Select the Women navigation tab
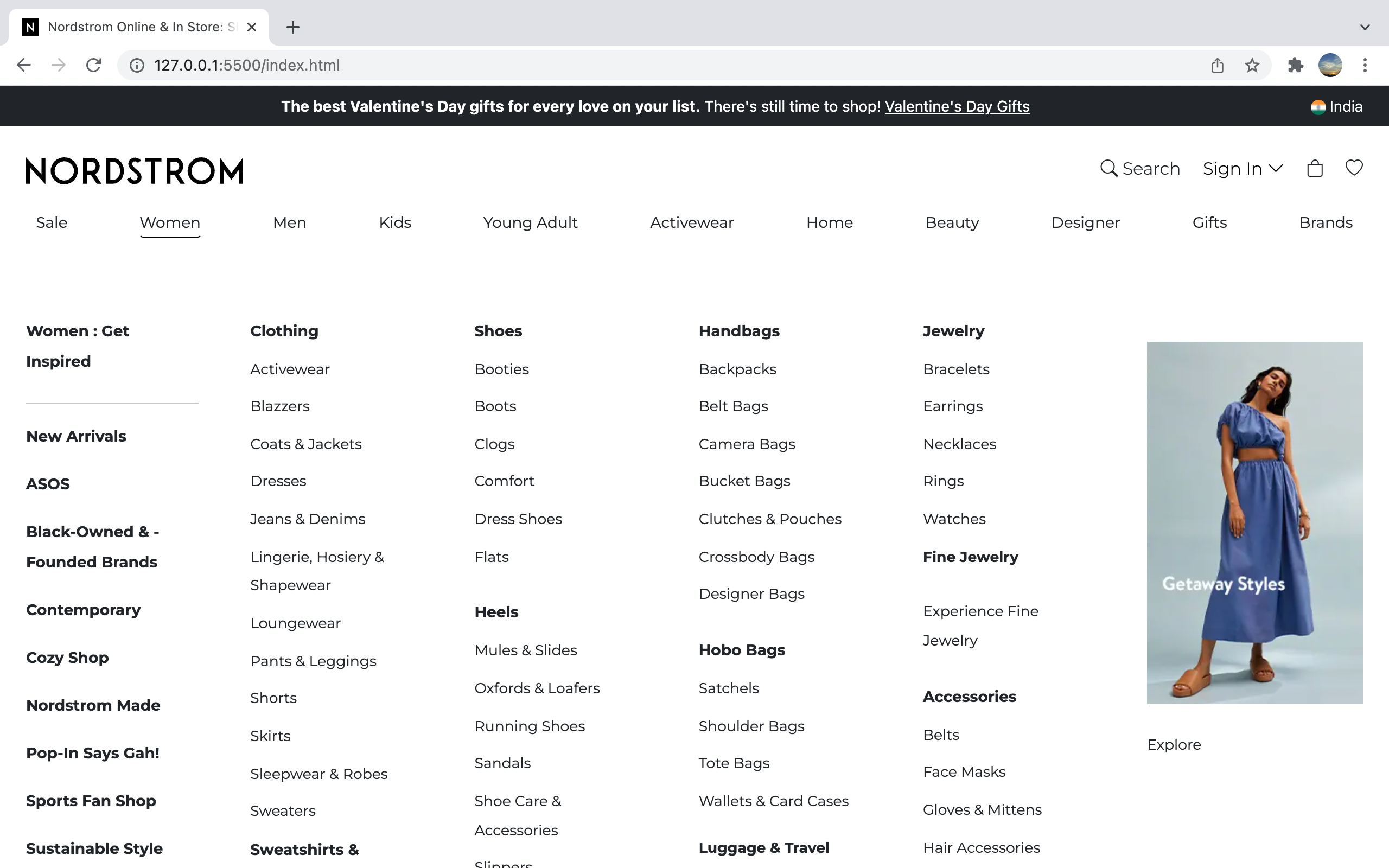Image resolution: width=1389 pixels, height=868 pixels. 170,223
